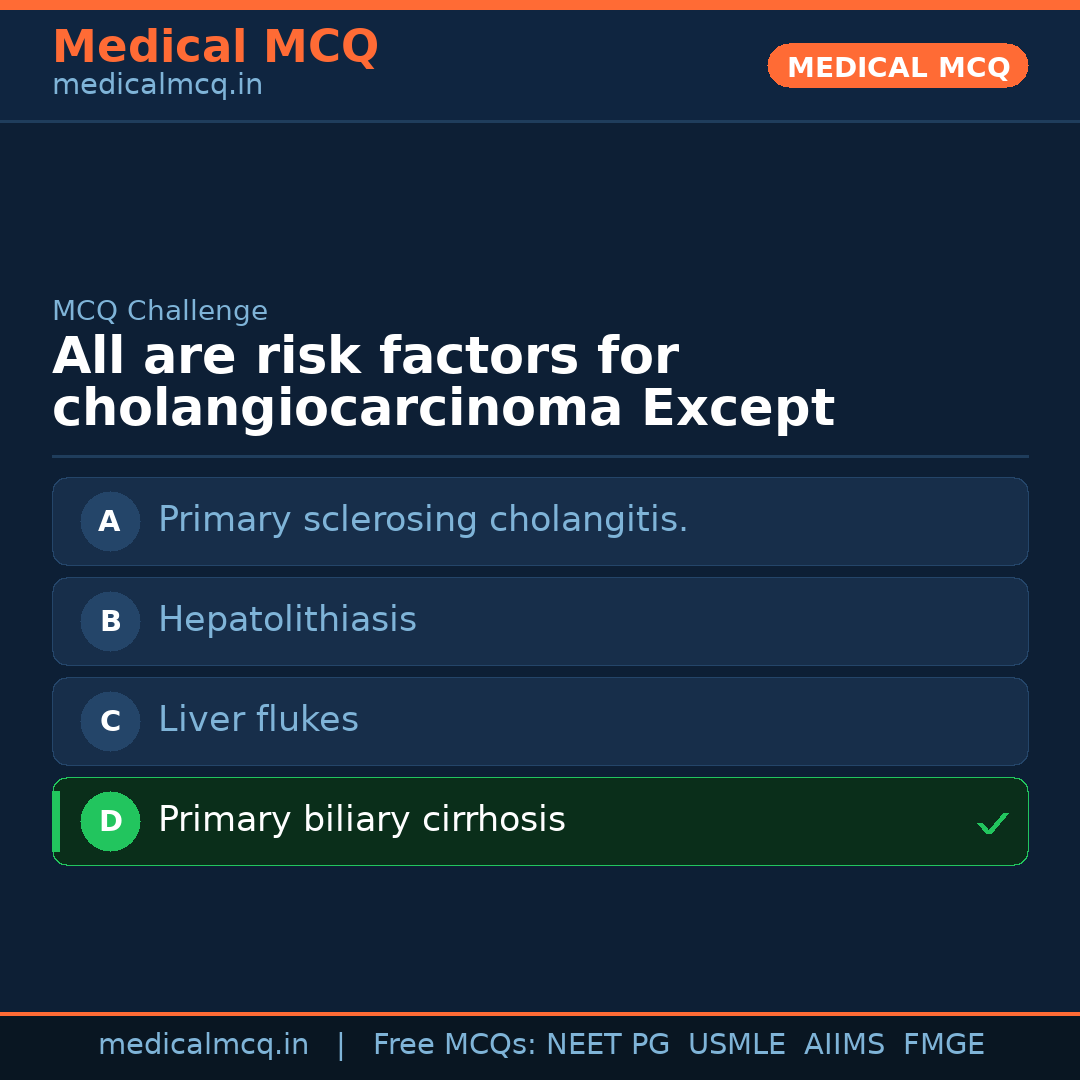This screenshot has width=1080, height=1080.
Task: Choose Primary biliary cirrhosis answer
Action: point(362,820)
